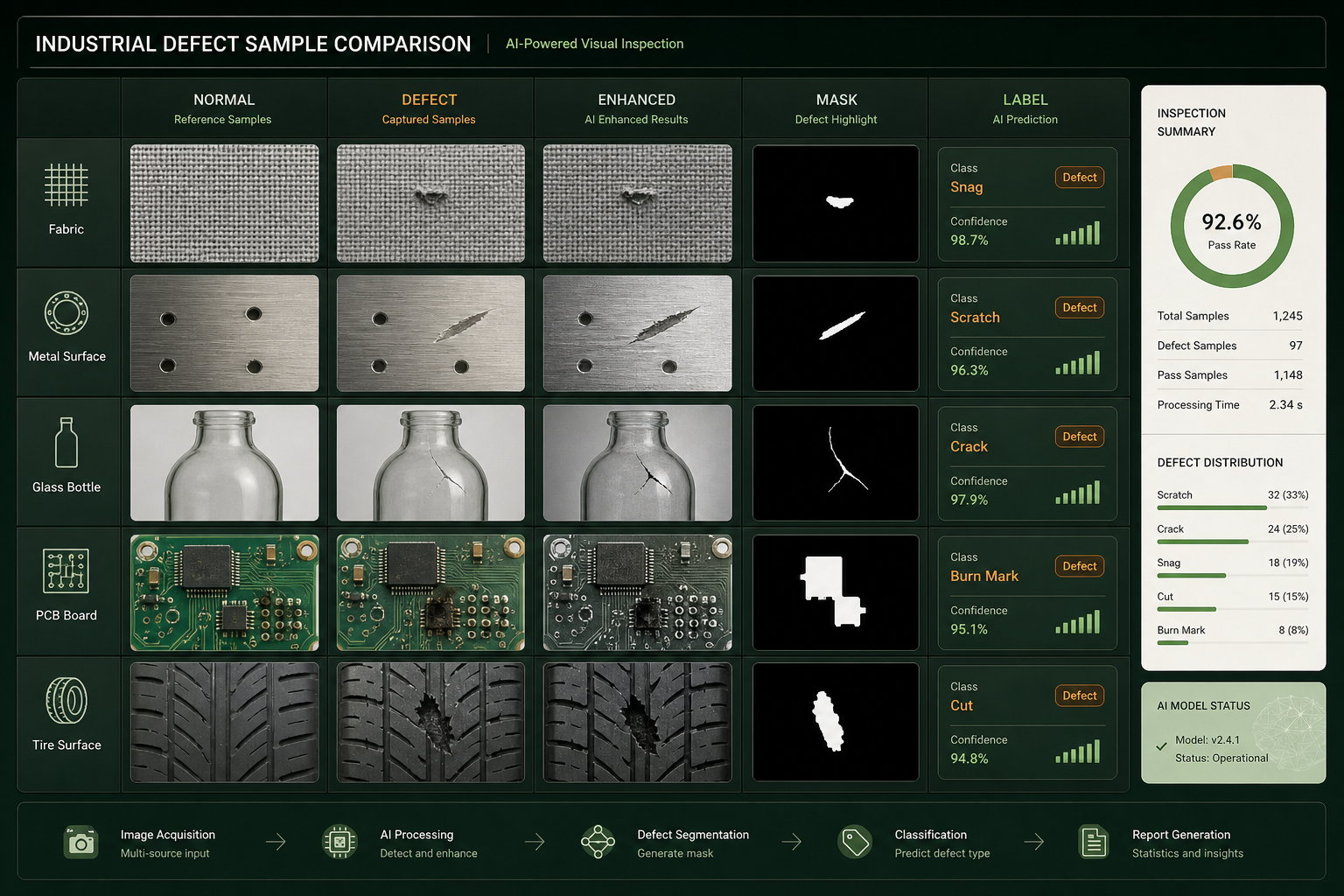The height and width of the screenshot is (896, 1344).
Task: Click the Snag distribution progress bar
Action: click(1232, 576)
